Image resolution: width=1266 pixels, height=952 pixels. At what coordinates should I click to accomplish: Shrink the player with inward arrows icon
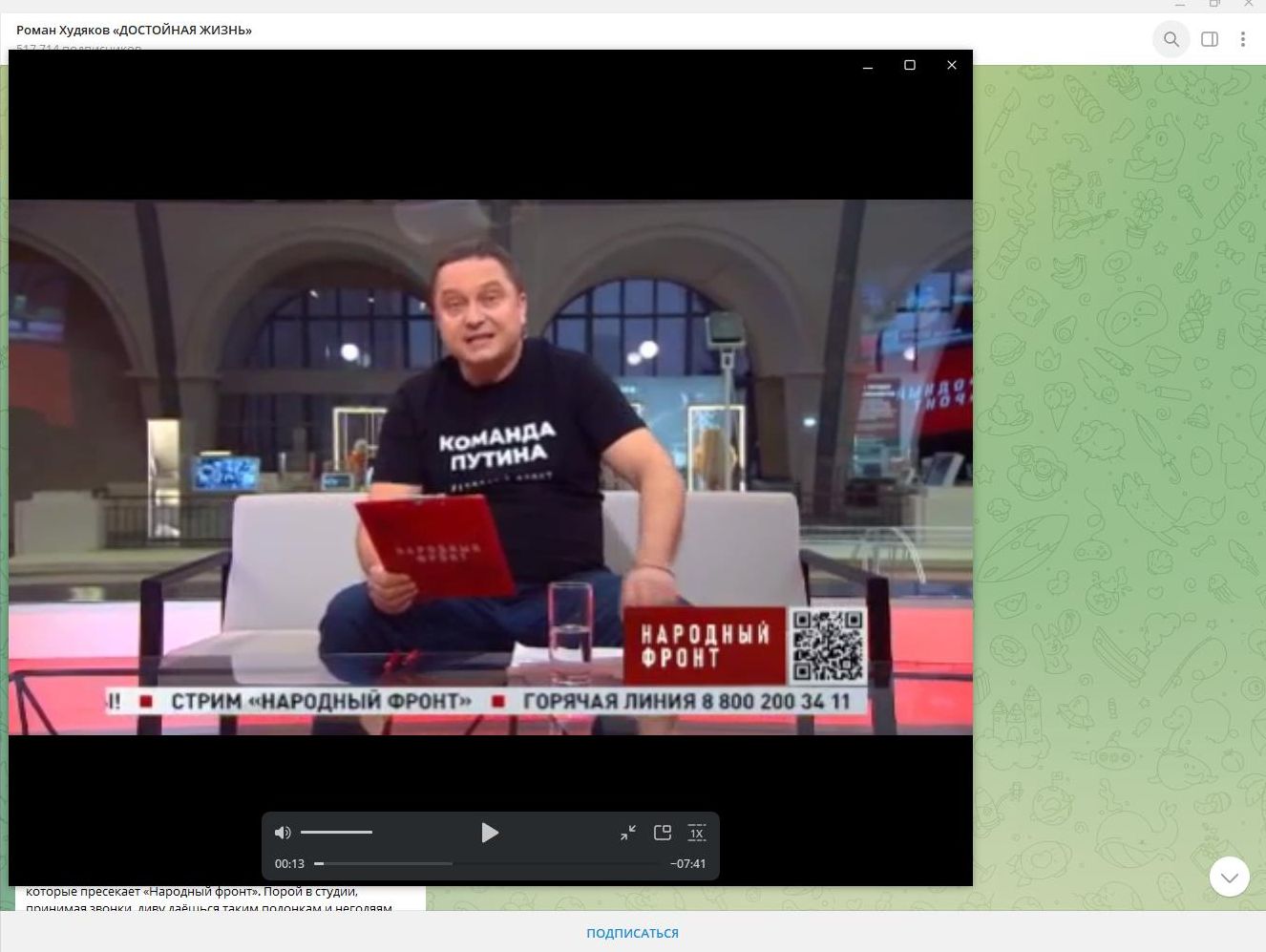pyautogui.click(x=628, y=833)
